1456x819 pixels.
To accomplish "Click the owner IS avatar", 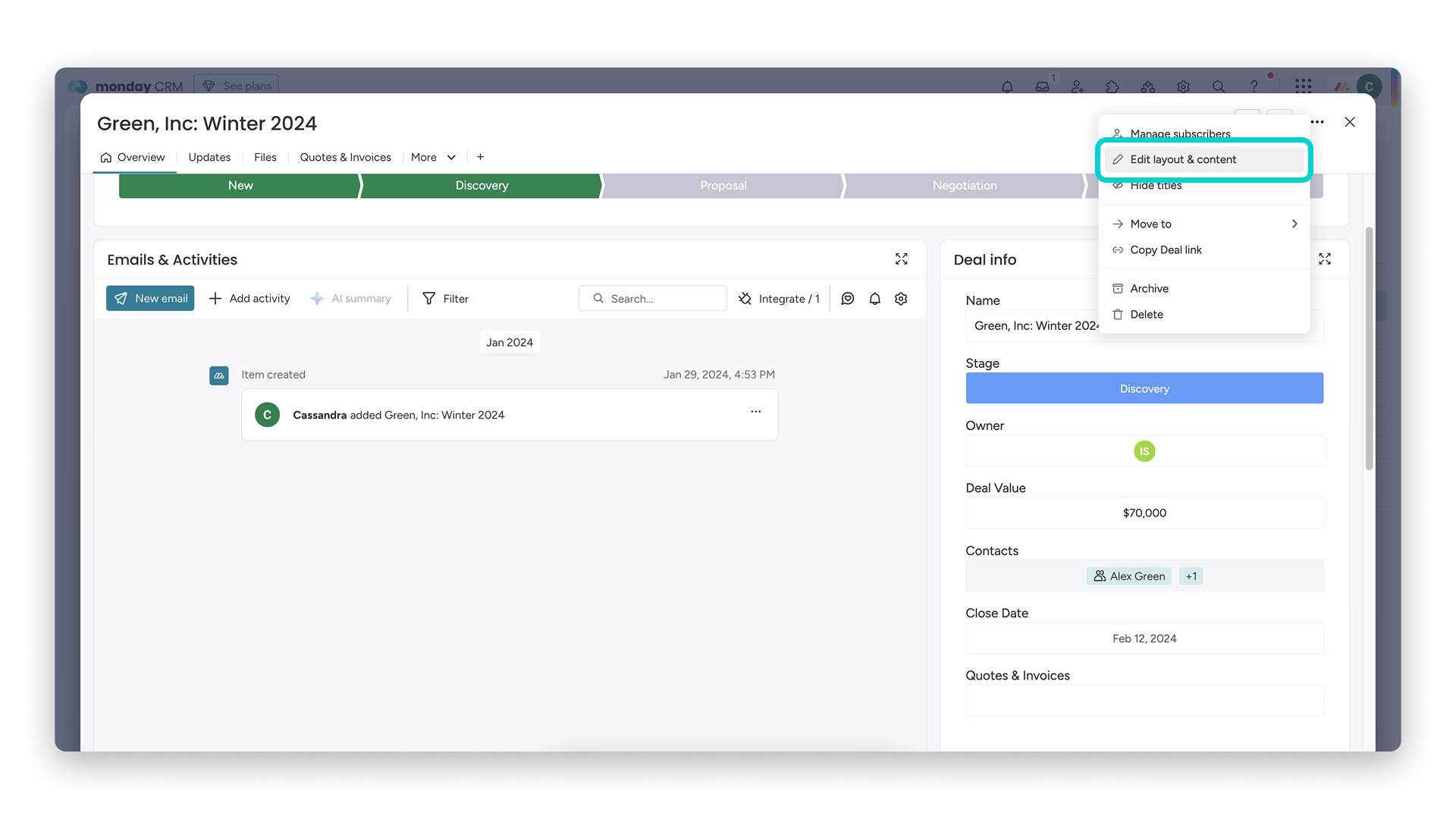I will coord(1144,451).
